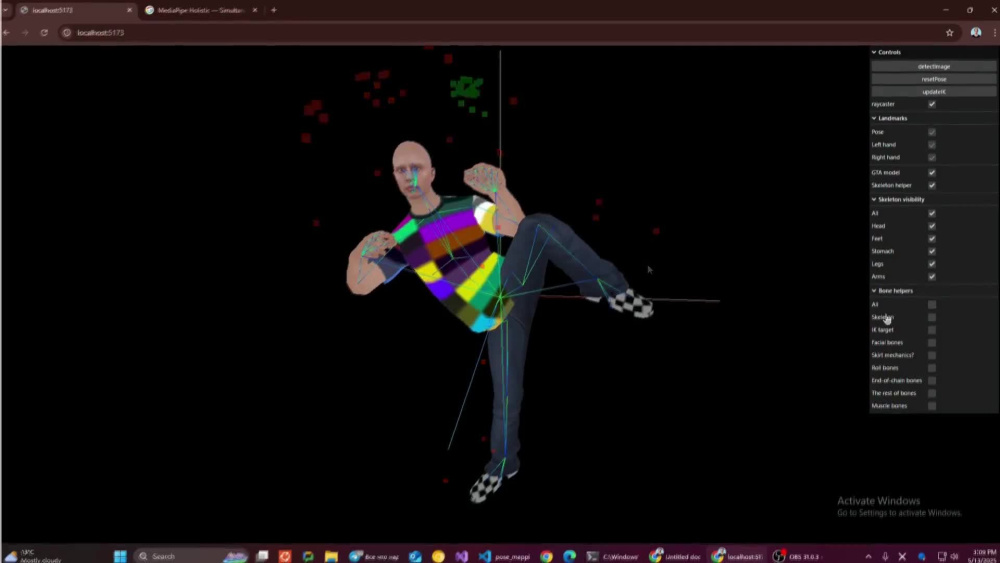
Task: Hide the GTA model
Action: coord(932,172)
